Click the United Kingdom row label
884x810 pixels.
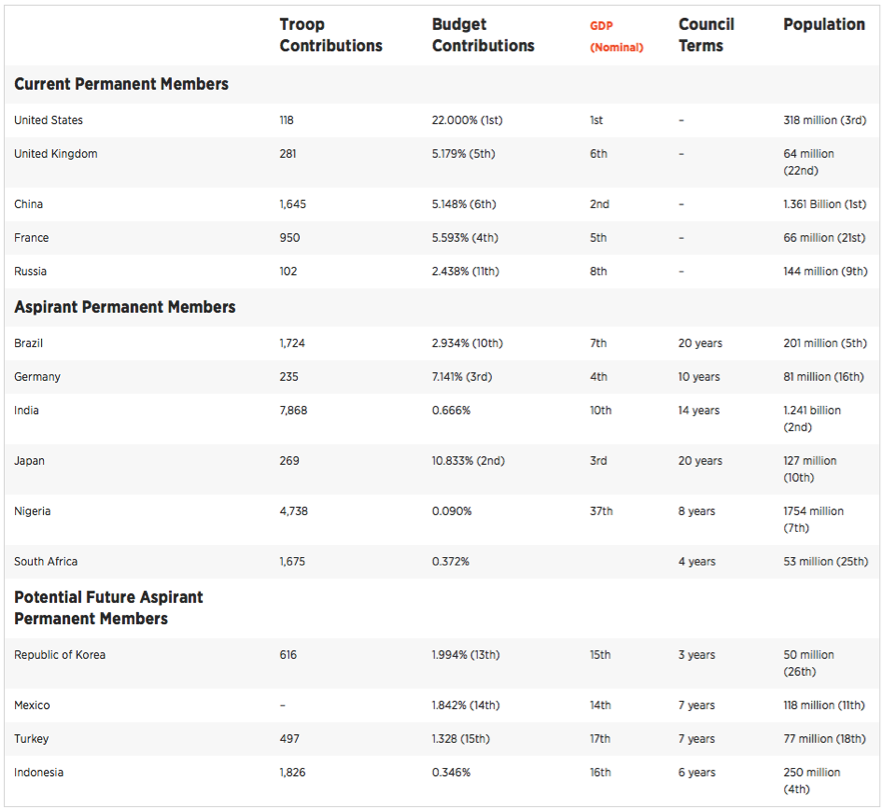[x=56, y=154]
